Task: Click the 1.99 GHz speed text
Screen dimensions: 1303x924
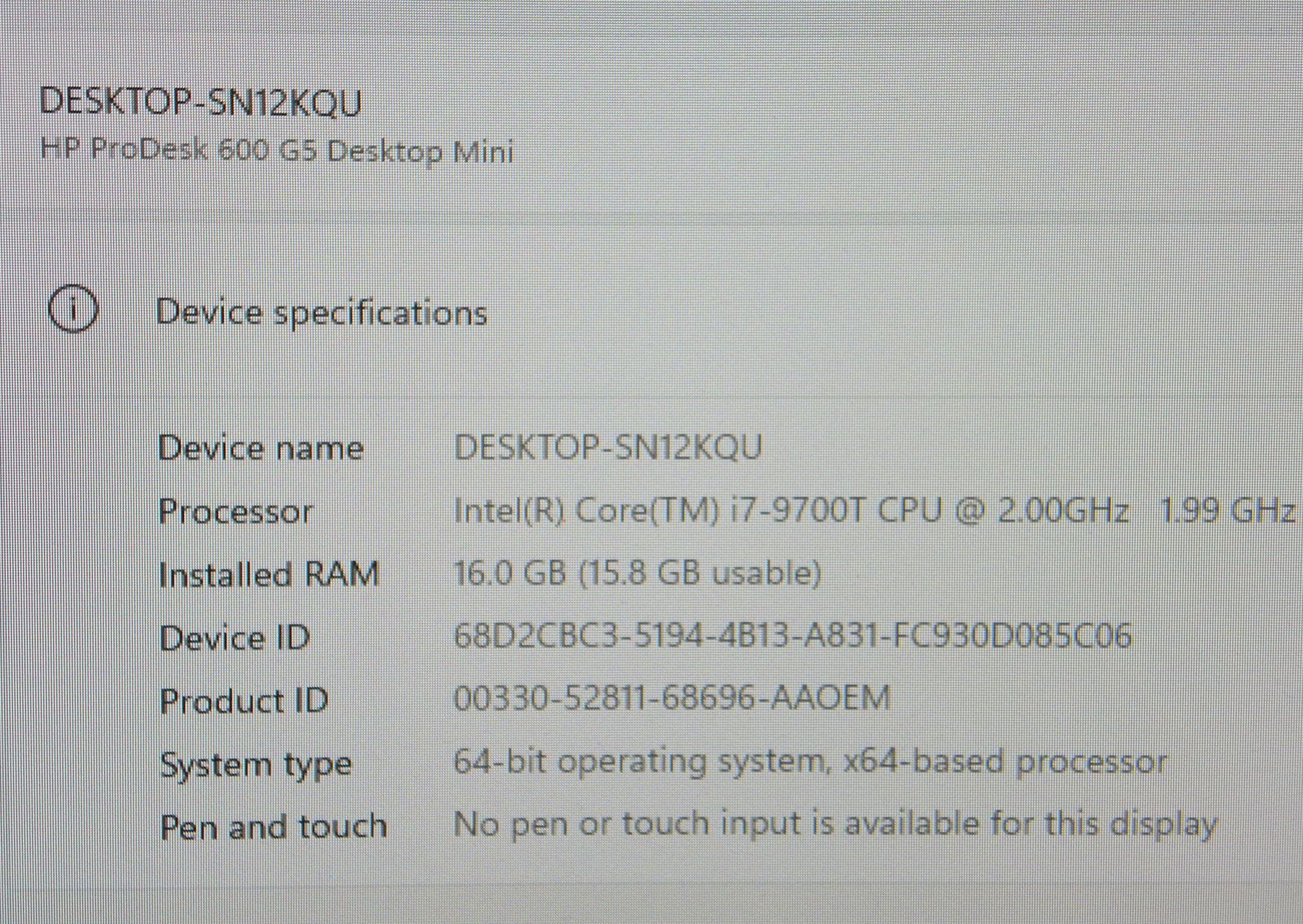Action: tap(1227, 510)
